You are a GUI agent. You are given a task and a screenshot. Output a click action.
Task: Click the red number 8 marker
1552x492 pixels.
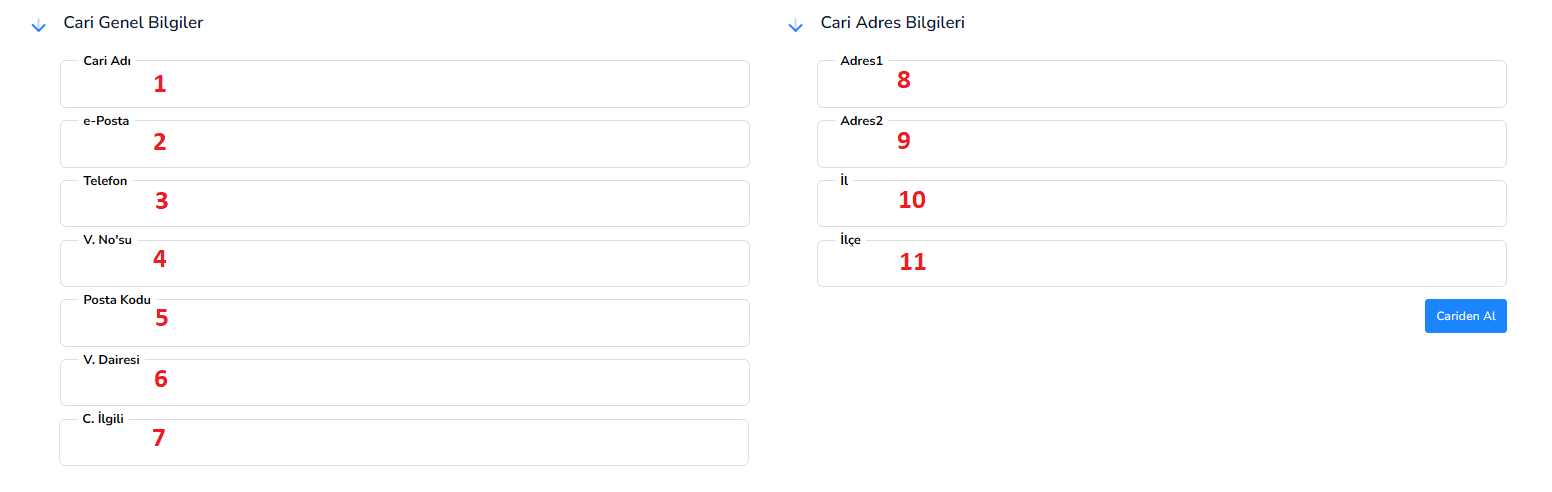pos(904,80)
